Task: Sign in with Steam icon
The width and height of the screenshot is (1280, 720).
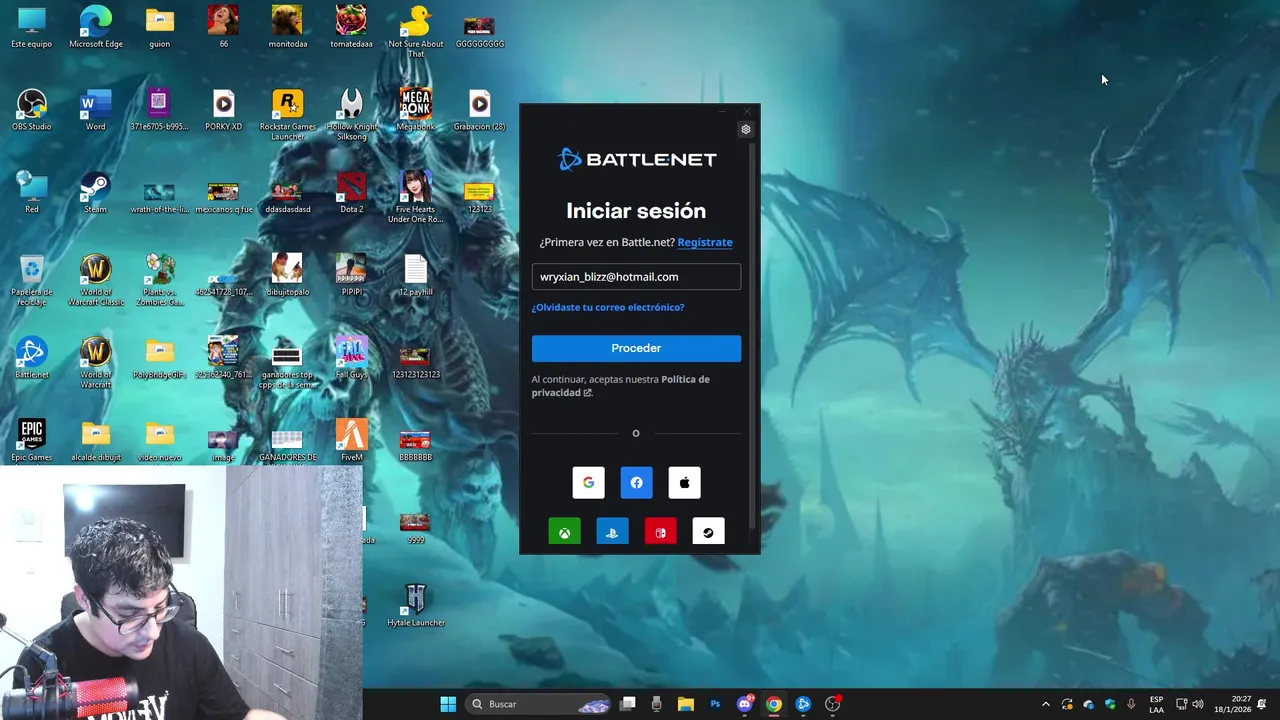Action: pos(708,532)
